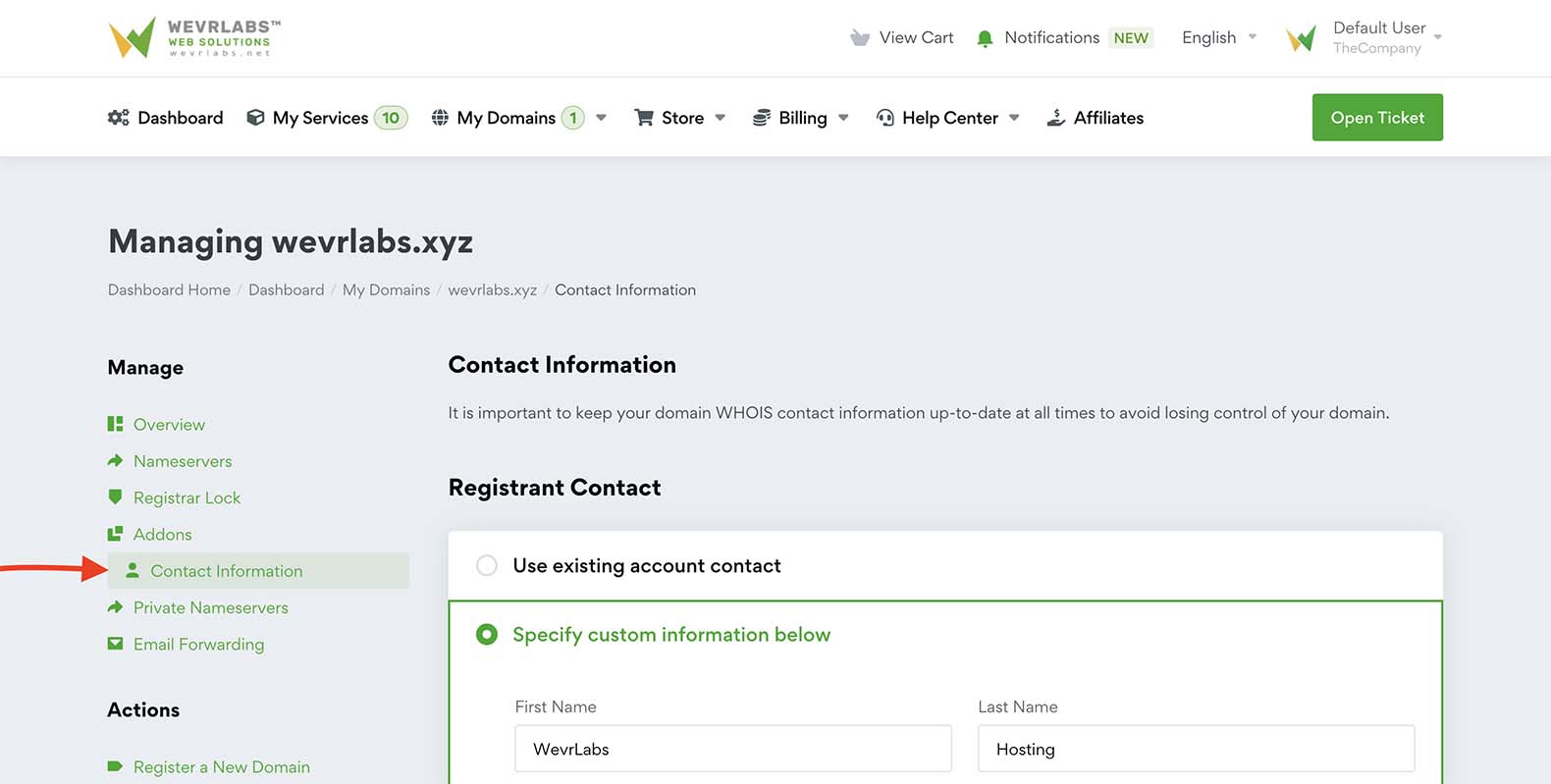Open Overview in Manage sidebar
Viewport: 1551px width, 784px height.
tap(169, 424)
